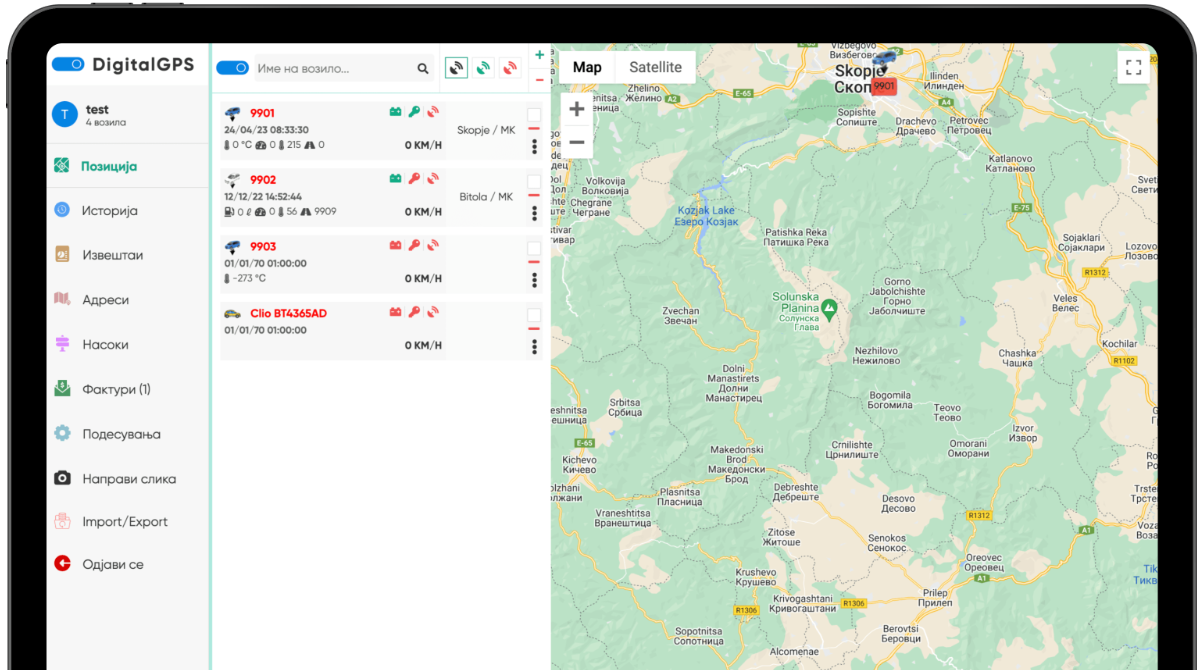The width and height of the screenshot is (1200, 670).
Task: Collapse the Clio row with red minus
Action: coord(534,329)
